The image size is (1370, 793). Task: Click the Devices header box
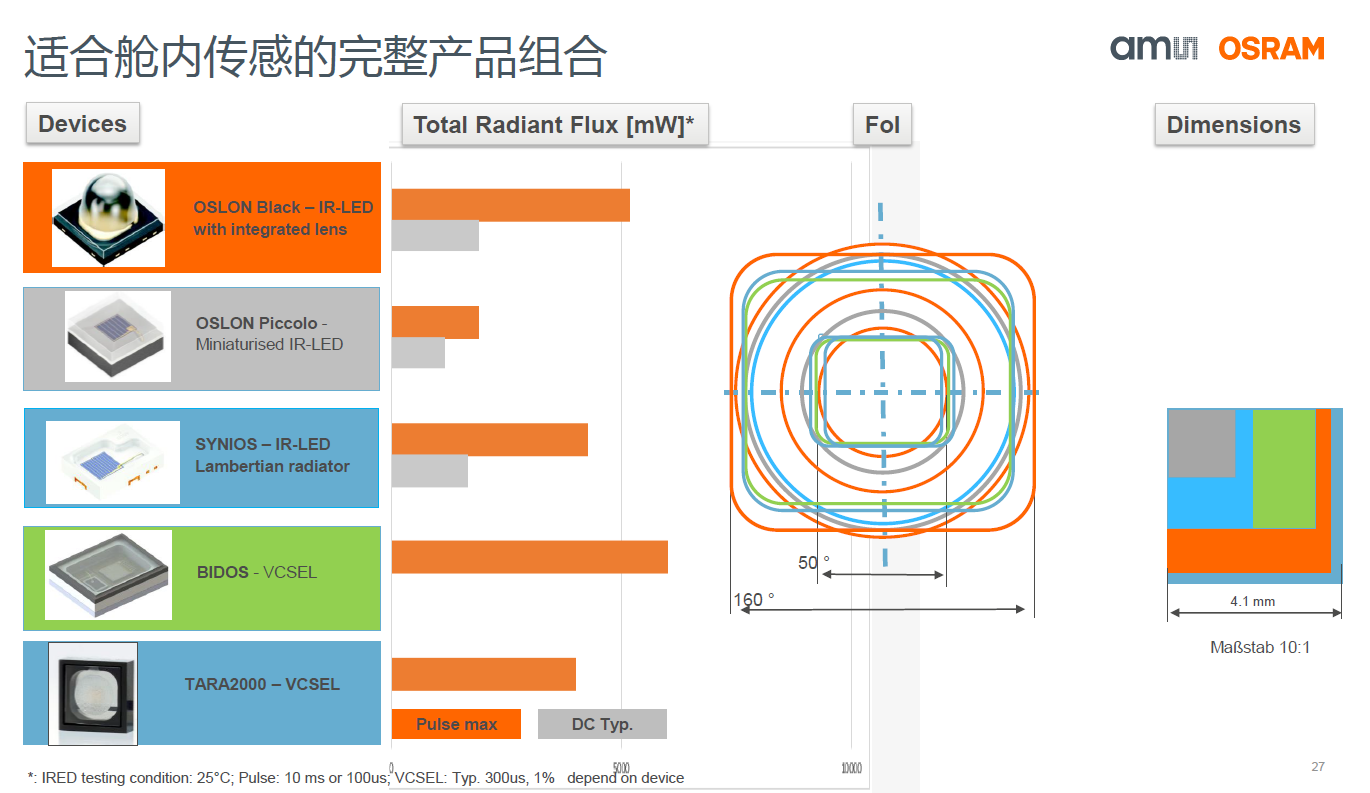point(82,124)
